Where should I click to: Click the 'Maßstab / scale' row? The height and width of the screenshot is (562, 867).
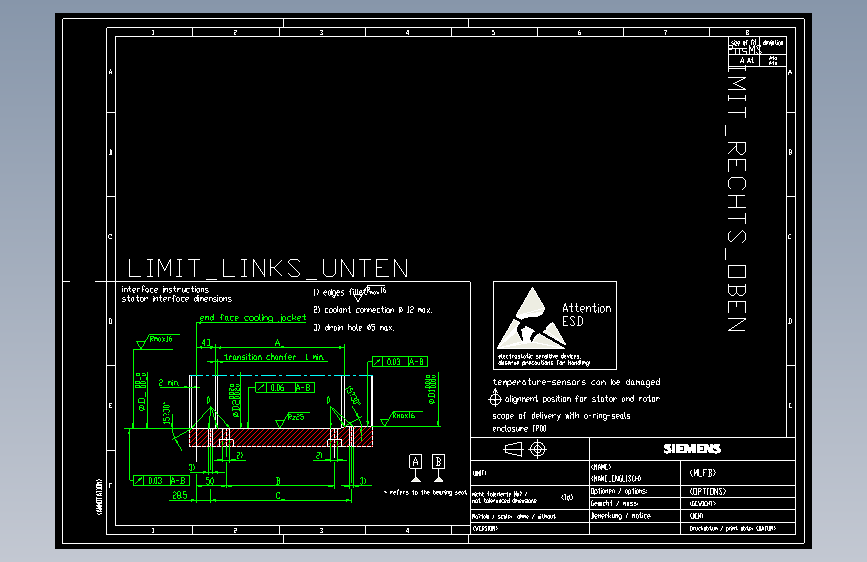pos(514,517)
